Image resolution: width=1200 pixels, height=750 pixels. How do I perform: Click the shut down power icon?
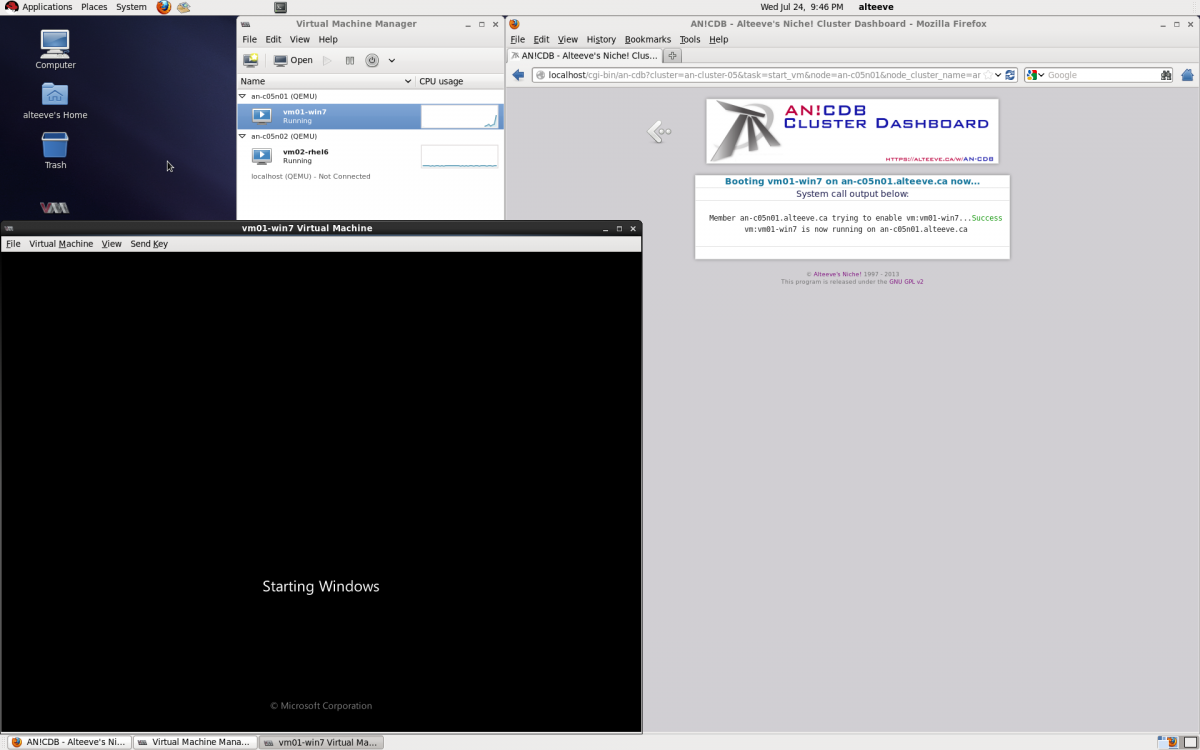click(x=372, y=60)
